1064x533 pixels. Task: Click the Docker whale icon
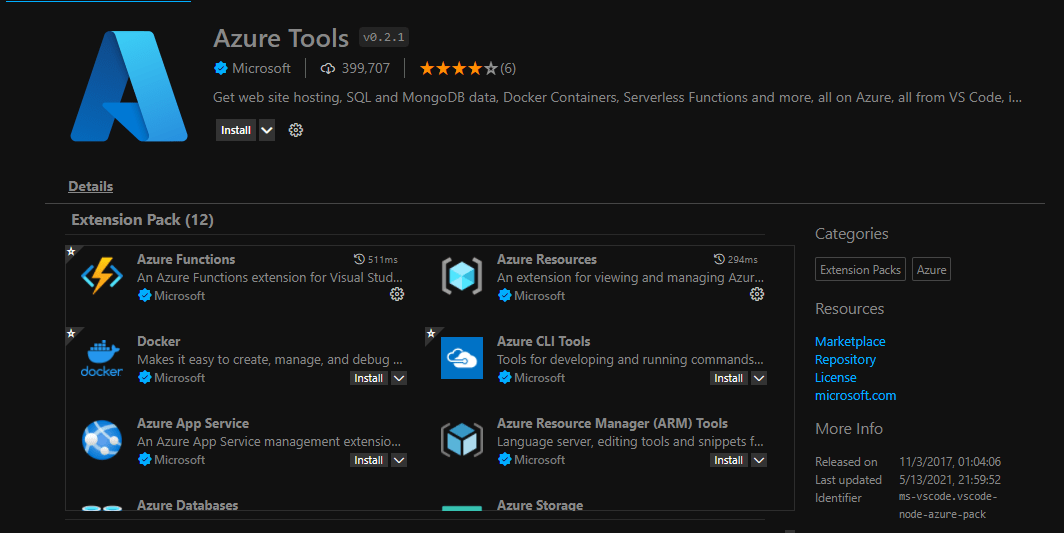tap(102, 359)
